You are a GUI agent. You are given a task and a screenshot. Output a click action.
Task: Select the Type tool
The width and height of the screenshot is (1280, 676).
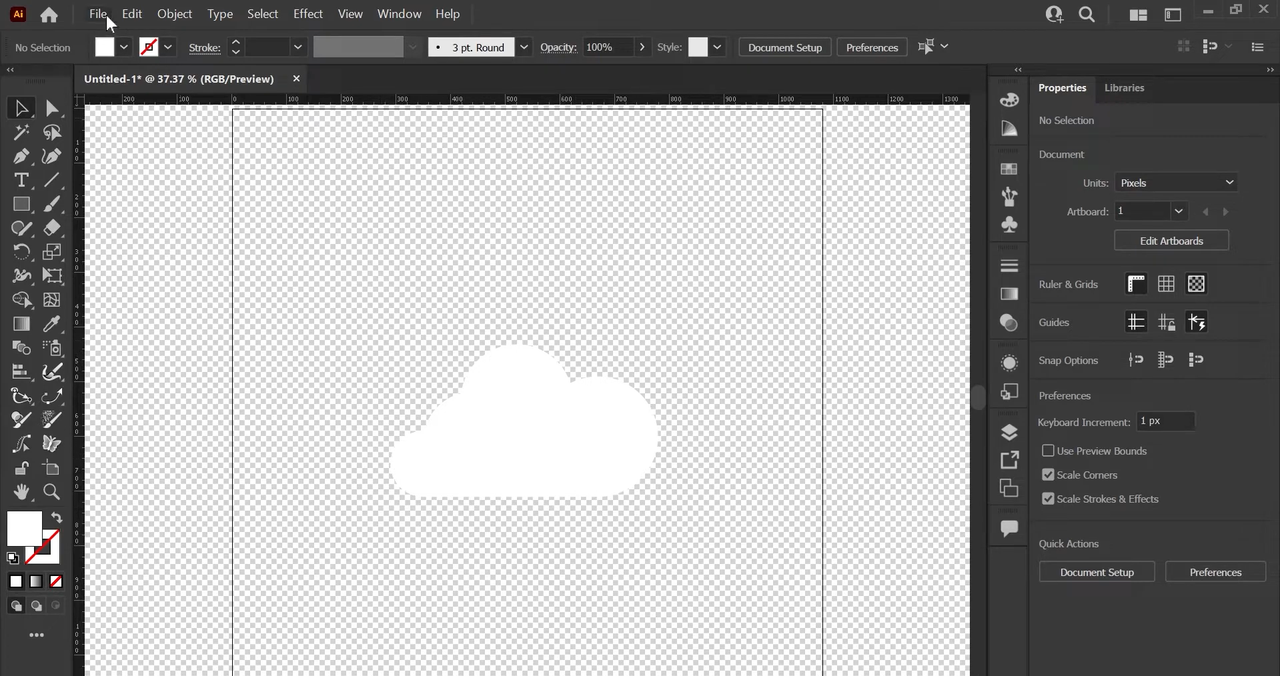pyautogui.click(x=21, y=180)
